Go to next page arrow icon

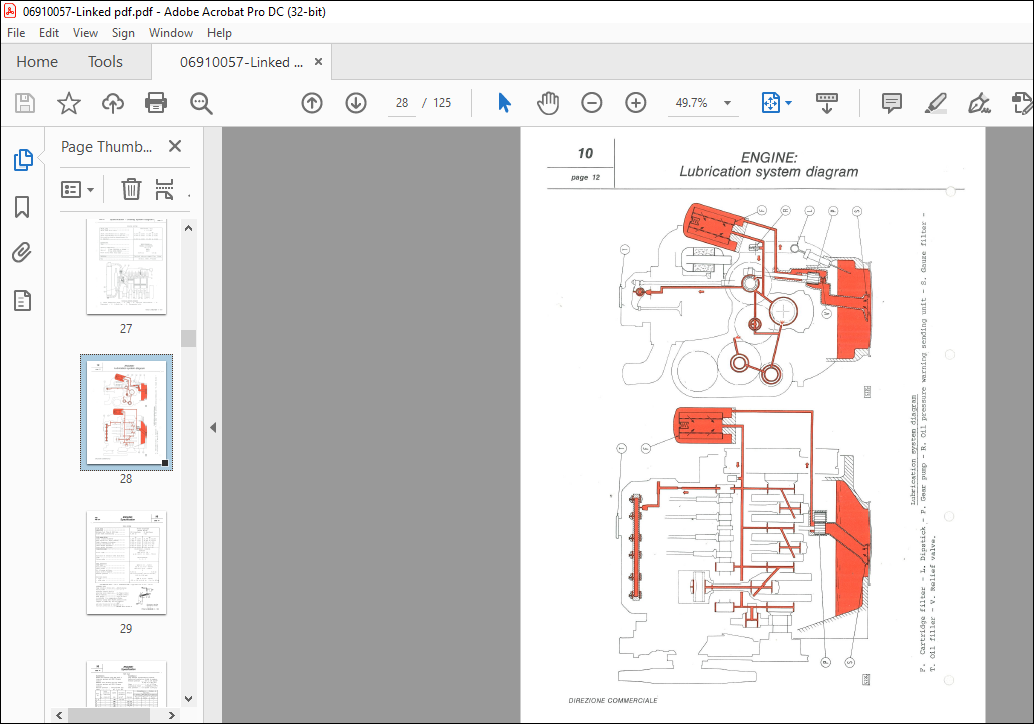click(x=356, y=103)
